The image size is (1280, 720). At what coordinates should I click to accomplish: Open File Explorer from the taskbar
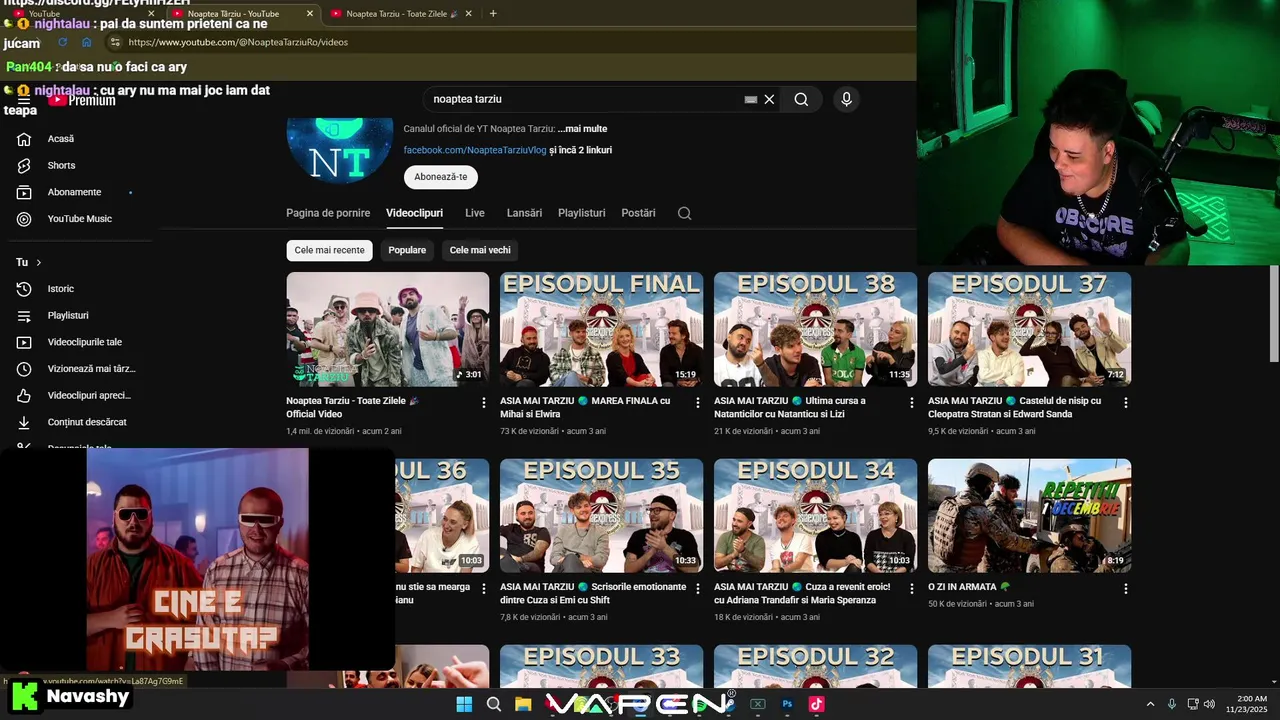coord(523,704)
